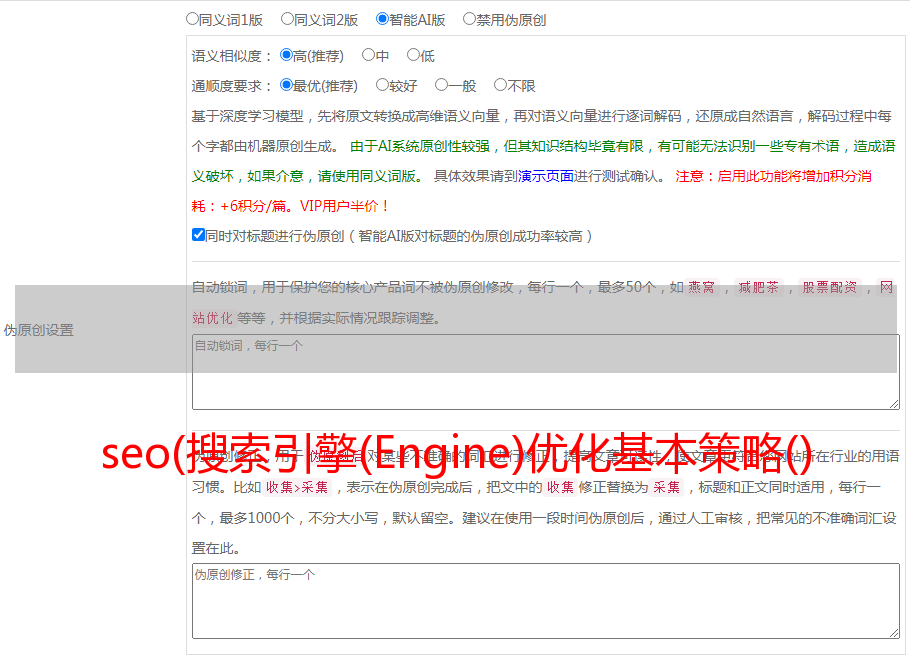Click the 自动锁词 textarea resize handle
The width and height of the screenshot is (911, 658).
[x=894, y=403]
